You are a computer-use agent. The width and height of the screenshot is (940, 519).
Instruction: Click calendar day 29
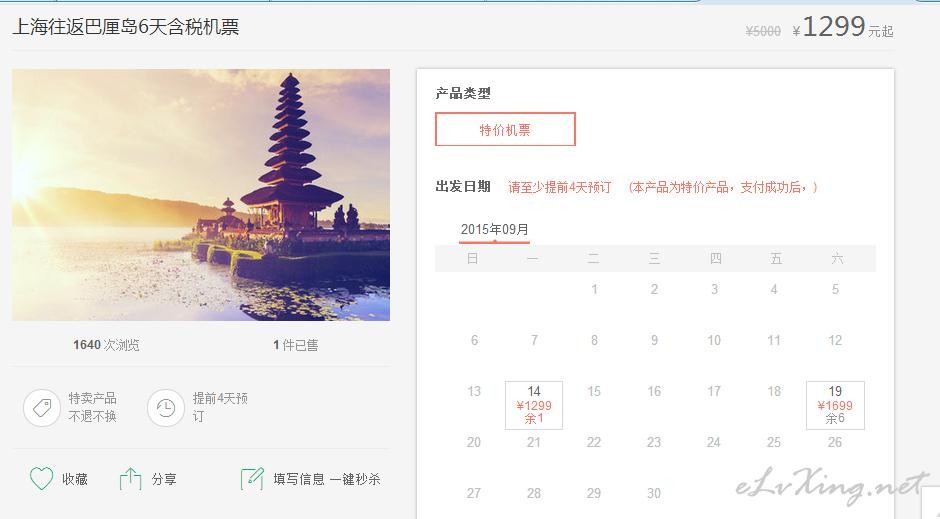pyautogui.click(x=594, y=493)
